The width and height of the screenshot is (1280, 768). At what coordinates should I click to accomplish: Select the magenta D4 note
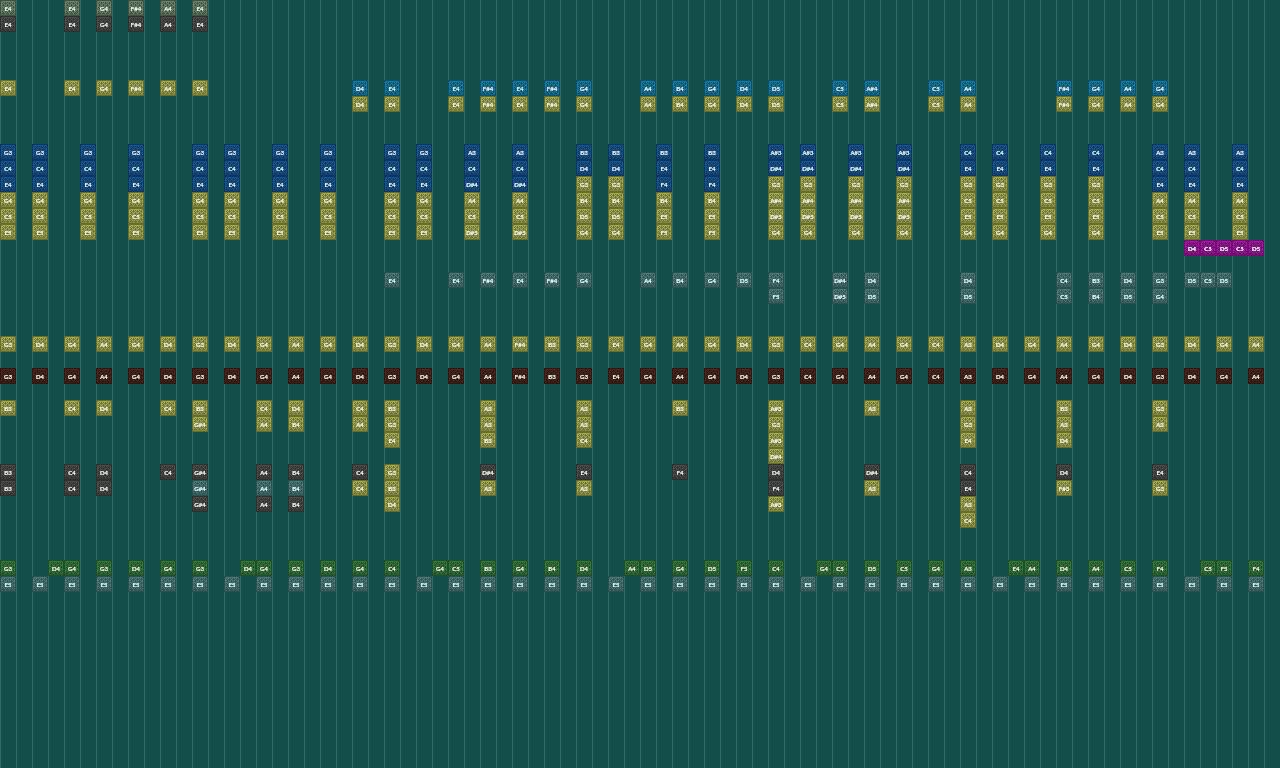[x=1192, y=248]
